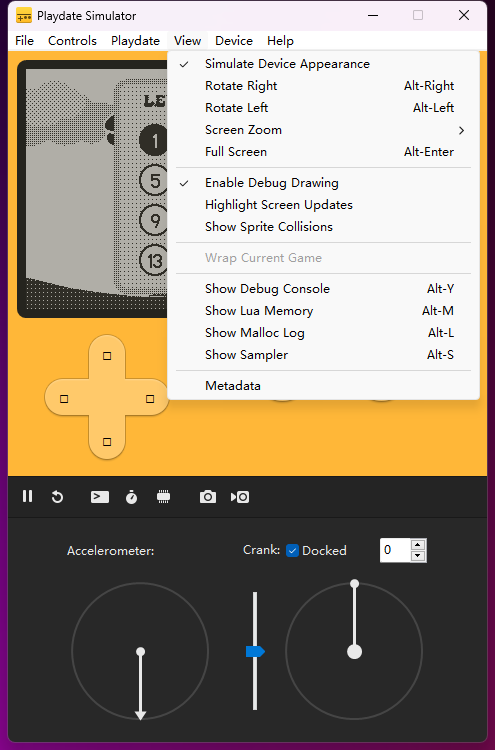Open the Help menu
Screen dimensions: 495x750
pyautogui.click(x=280, y=41)
